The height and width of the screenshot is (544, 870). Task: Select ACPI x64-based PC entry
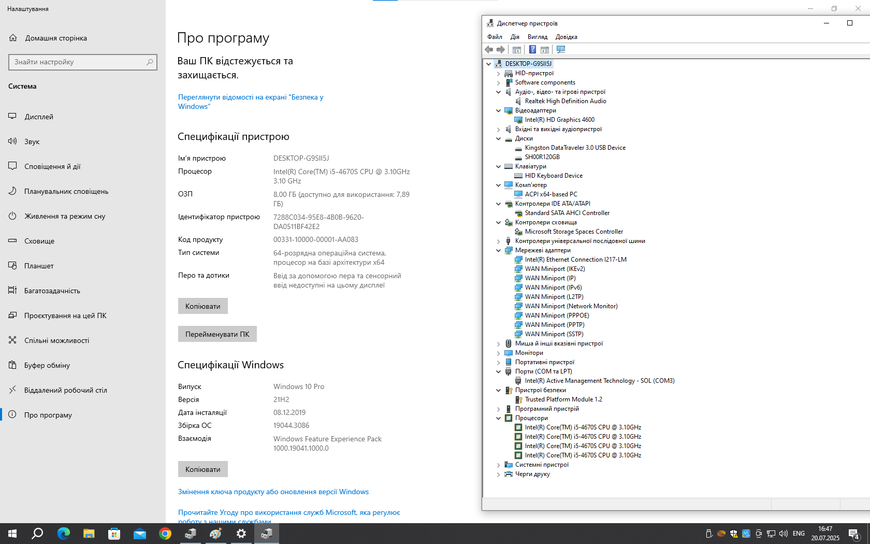(x=550, y=194)
